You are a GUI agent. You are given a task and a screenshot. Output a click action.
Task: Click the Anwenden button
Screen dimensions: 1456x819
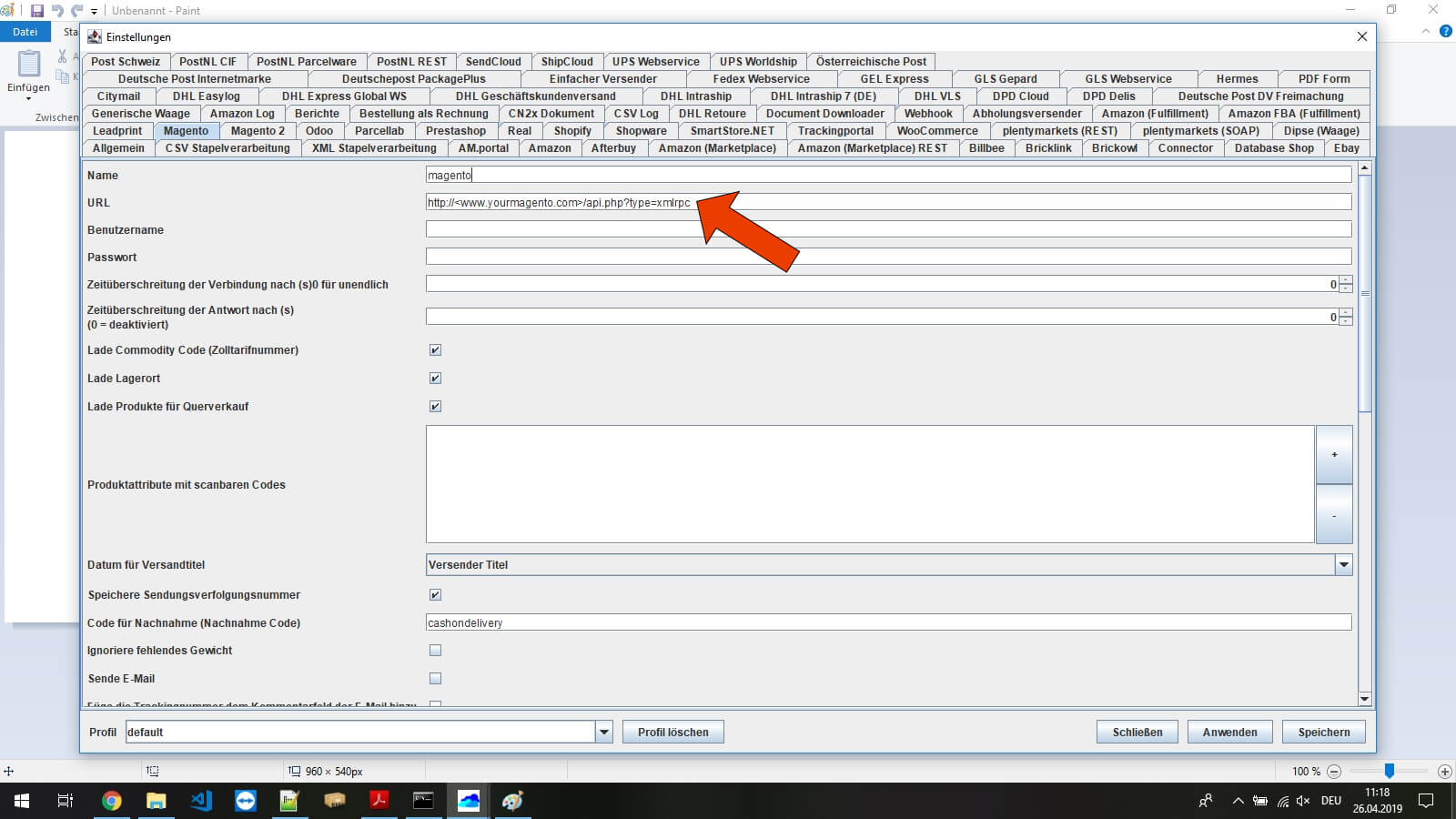(x=1229, y=732)
